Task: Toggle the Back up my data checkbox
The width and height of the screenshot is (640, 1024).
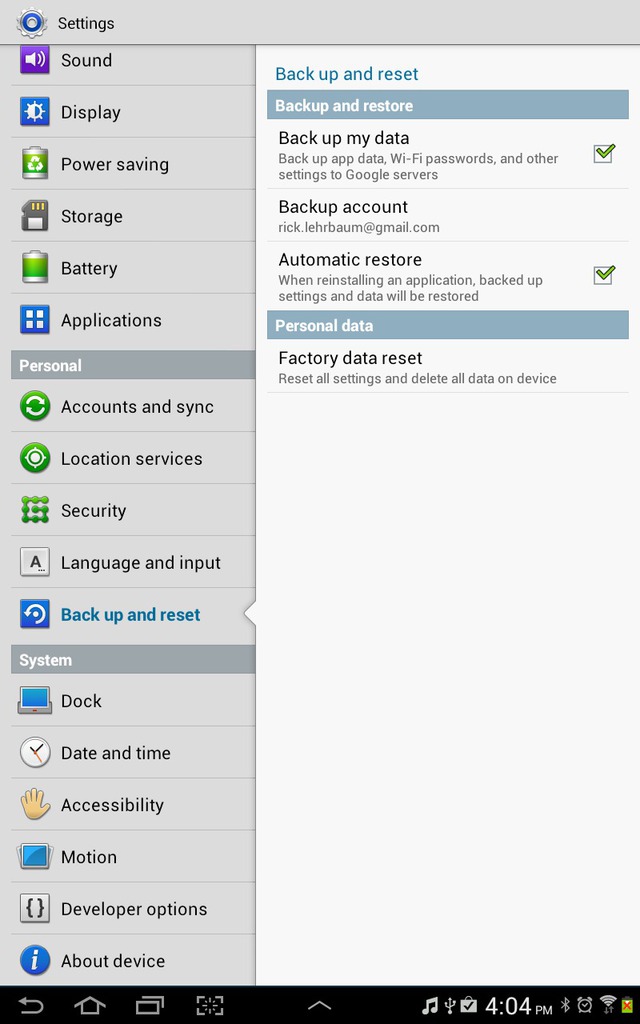Action: (604, 153)
